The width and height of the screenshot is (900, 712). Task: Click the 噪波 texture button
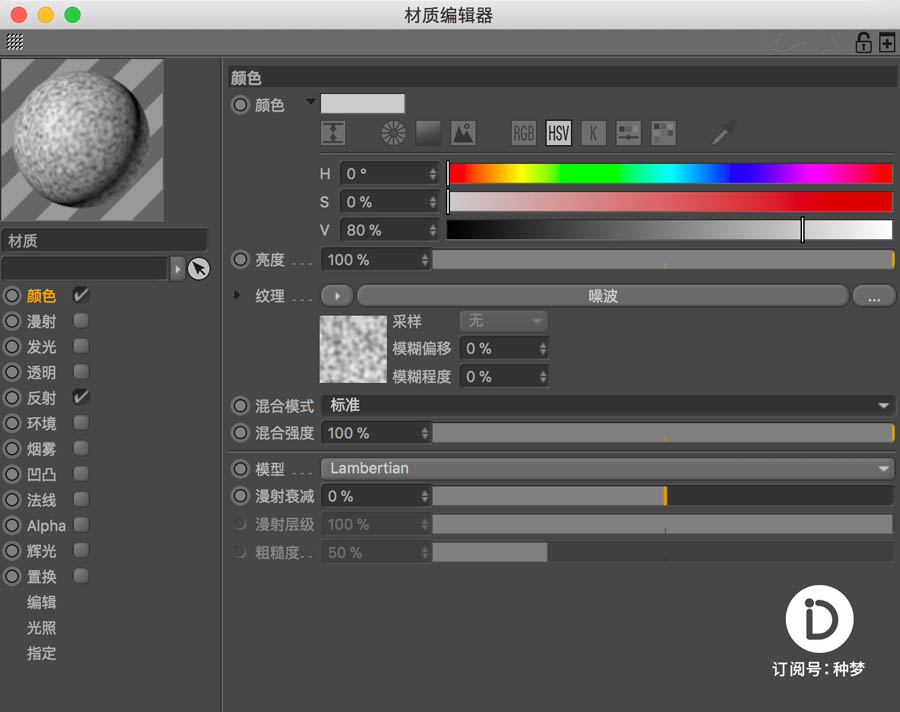(602, 296)
